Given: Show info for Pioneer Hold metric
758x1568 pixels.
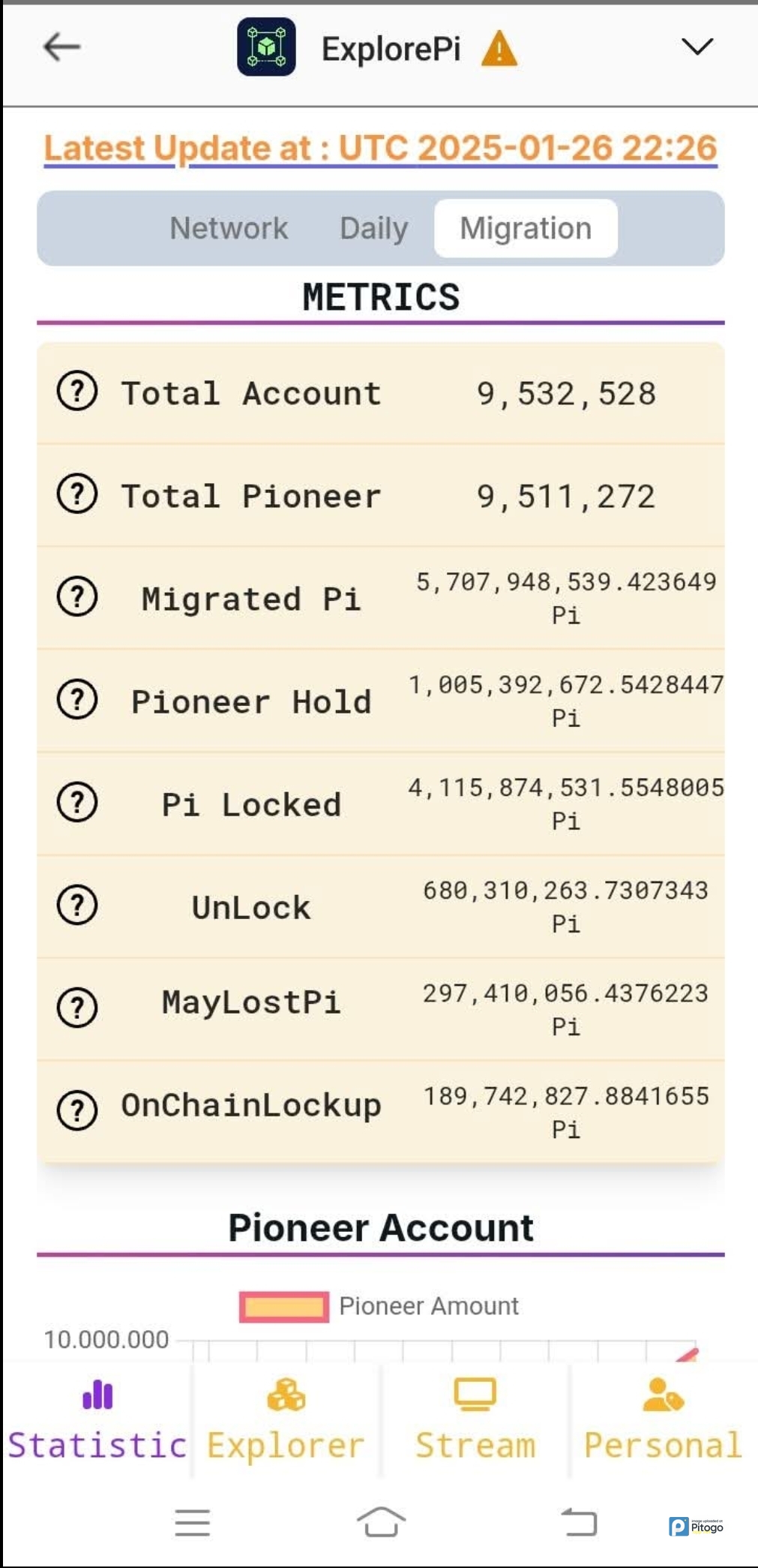Looking at the screenshot, I should point(77,700).
